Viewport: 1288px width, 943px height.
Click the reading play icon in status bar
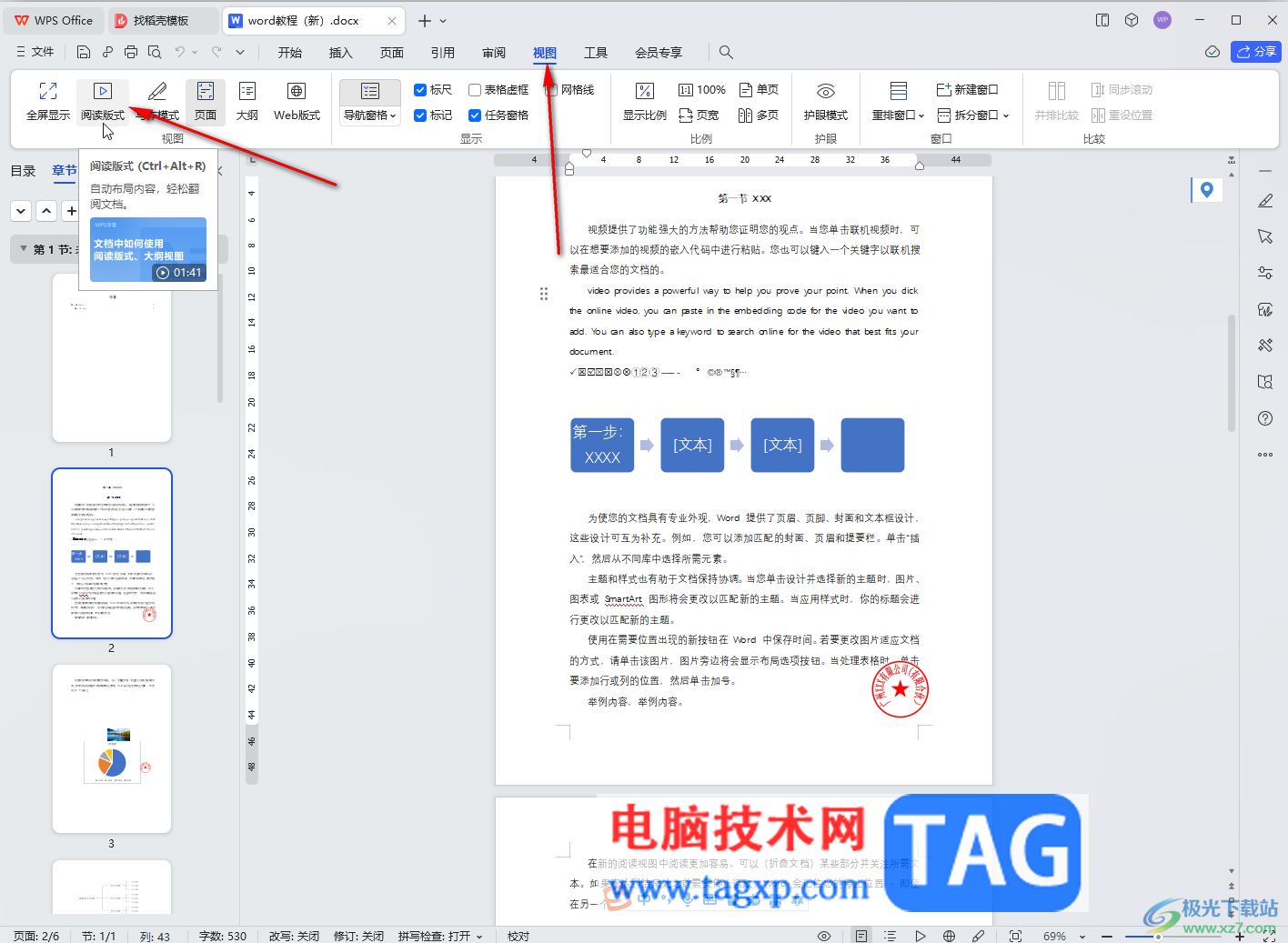[x=921, y=936]
